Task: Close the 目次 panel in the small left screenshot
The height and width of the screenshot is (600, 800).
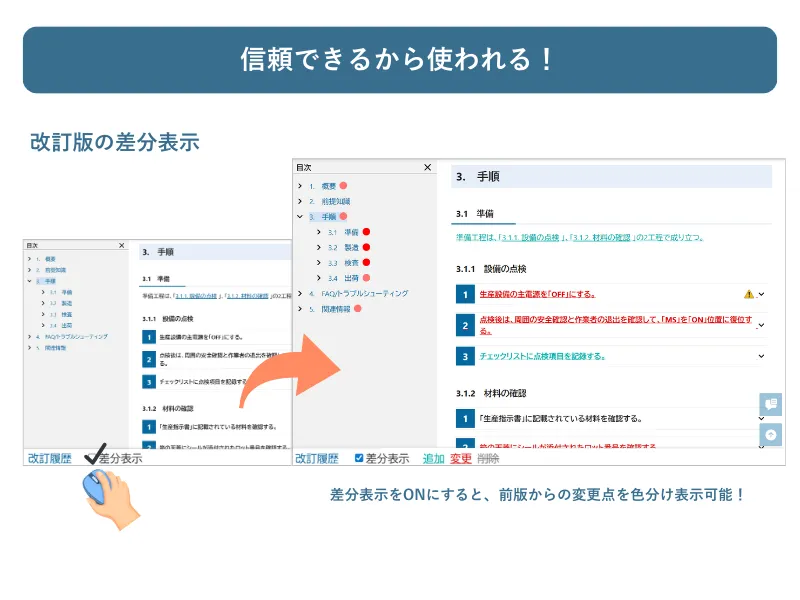Action: click(x=122, y=245)
